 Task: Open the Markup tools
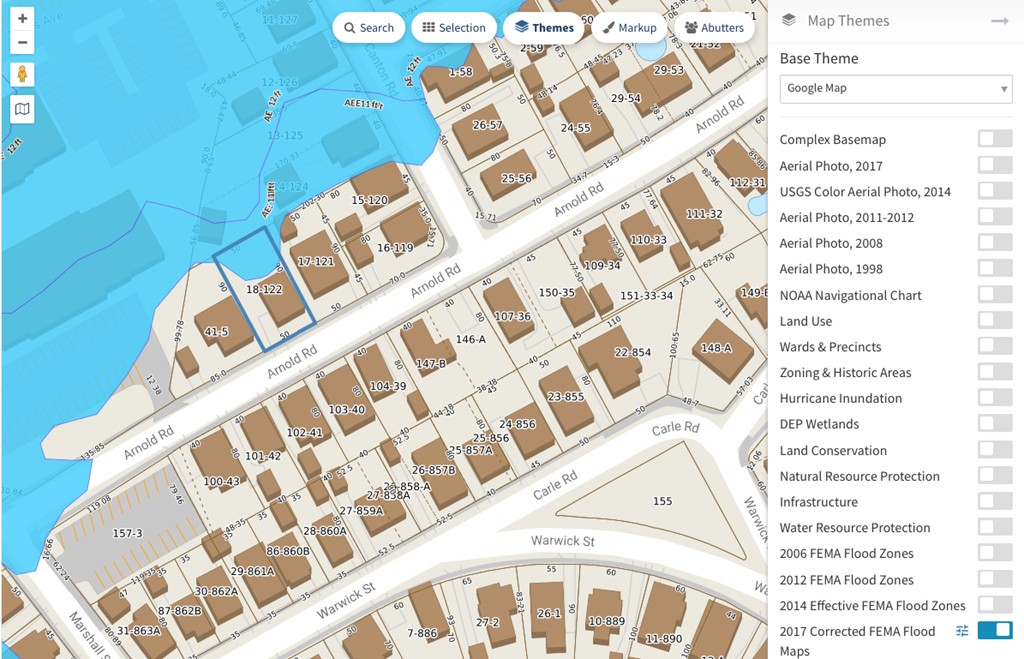[x=630, y=27]
